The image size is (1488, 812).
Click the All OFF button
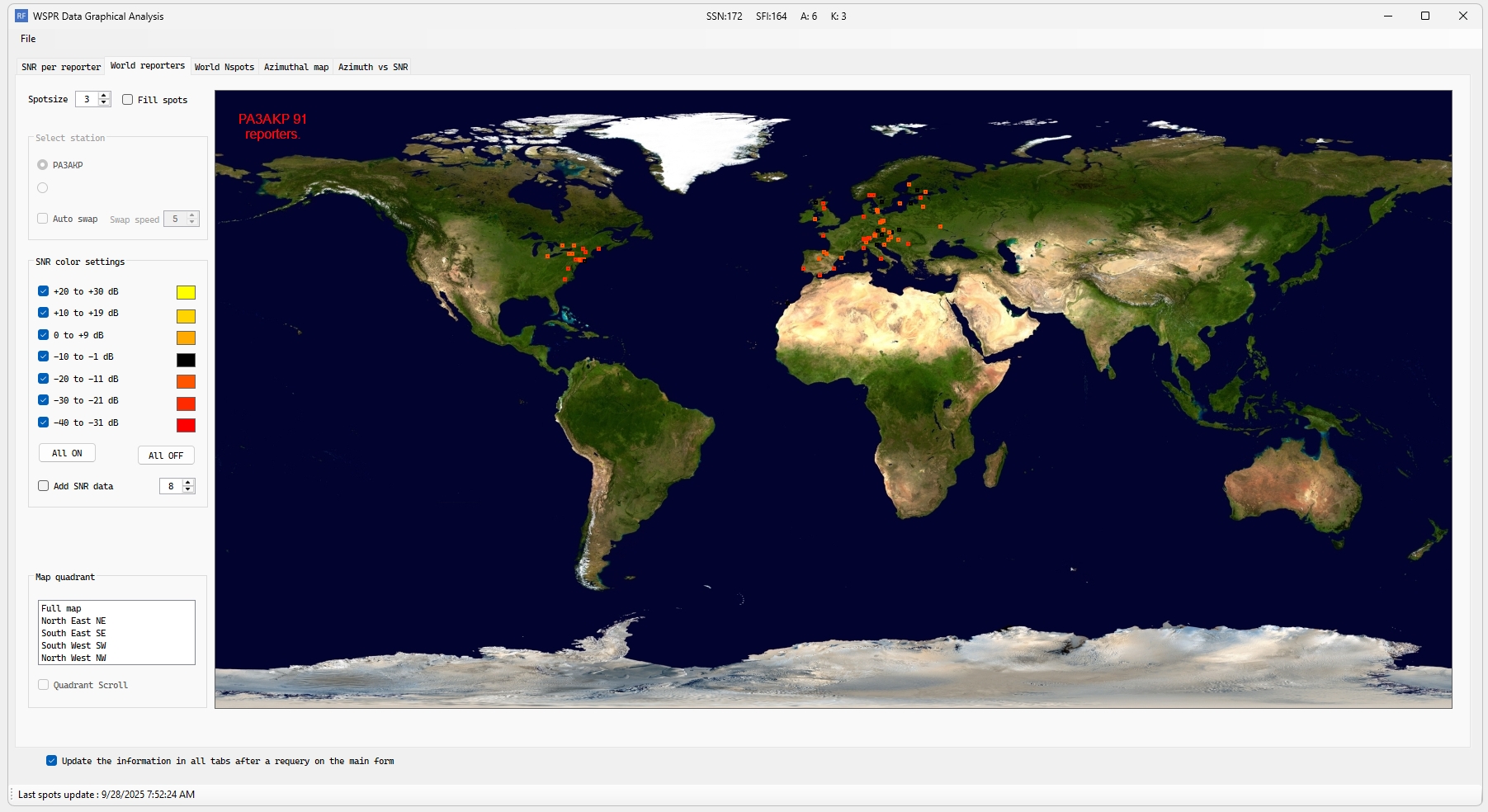[166, 456]
